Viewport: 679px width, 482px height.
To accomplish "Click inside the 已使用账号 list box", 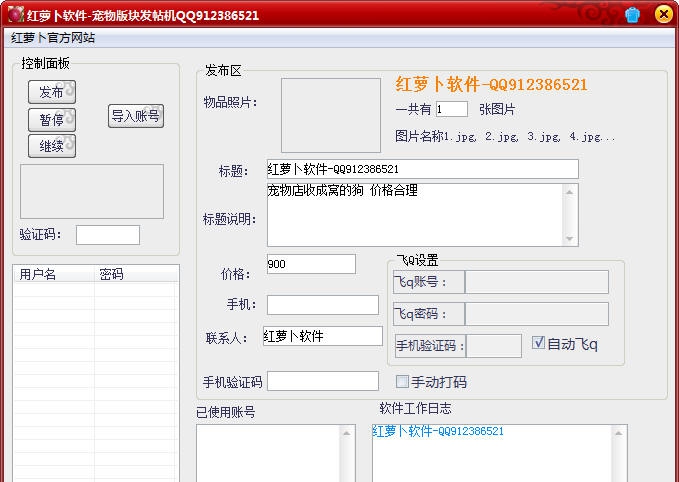I will tap(268, 453).
